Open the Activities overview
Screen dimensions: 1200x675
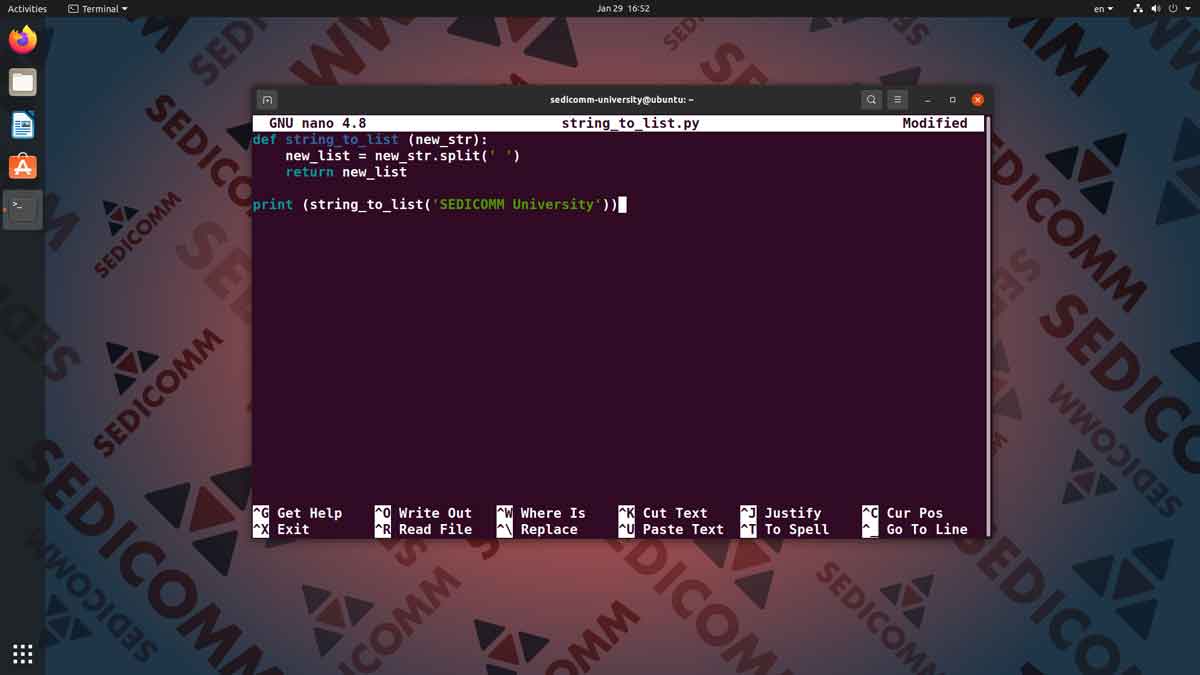pyautogui.click(x=26, y=8)
